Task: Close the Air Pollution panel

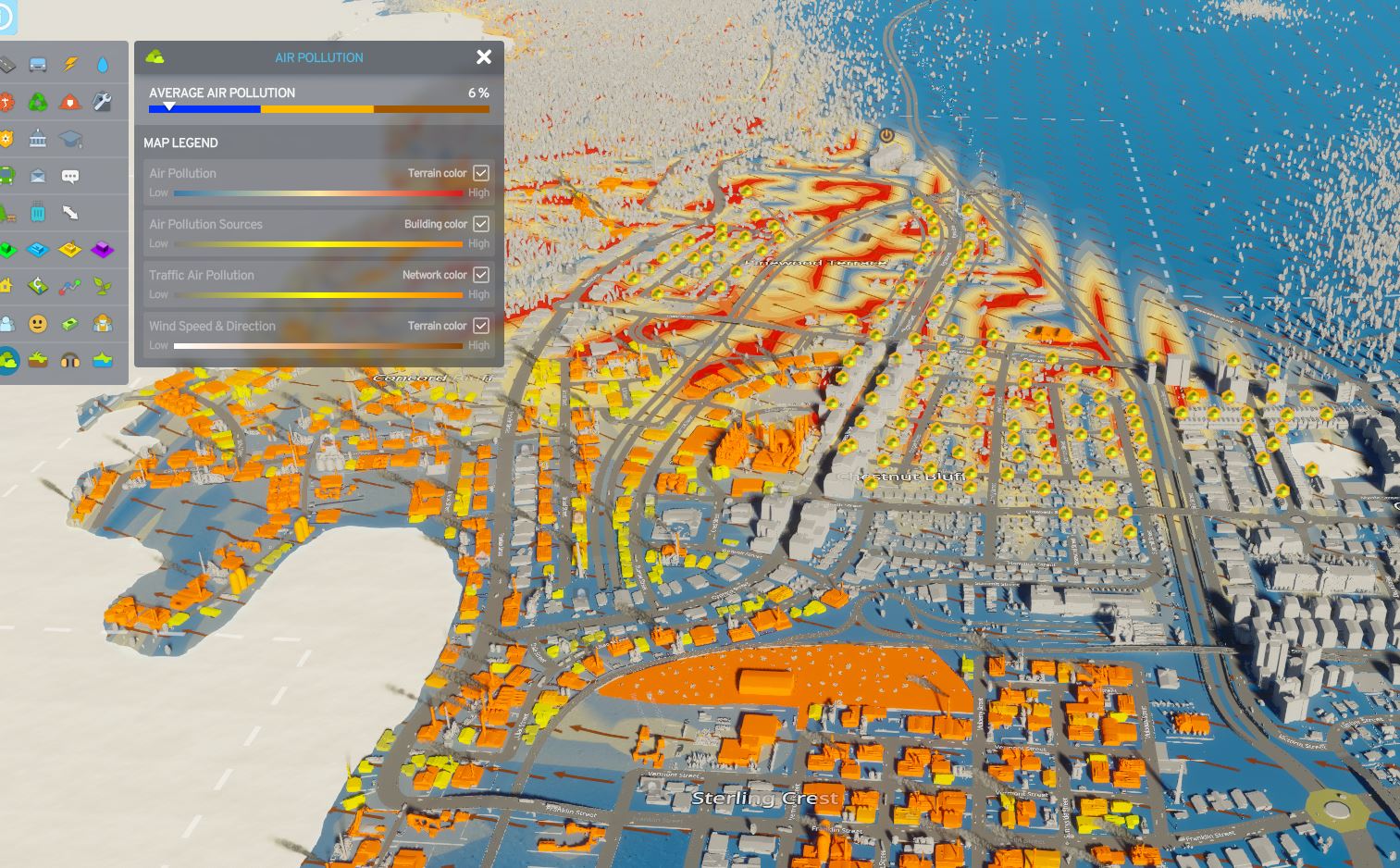Action: click(484, 57)
